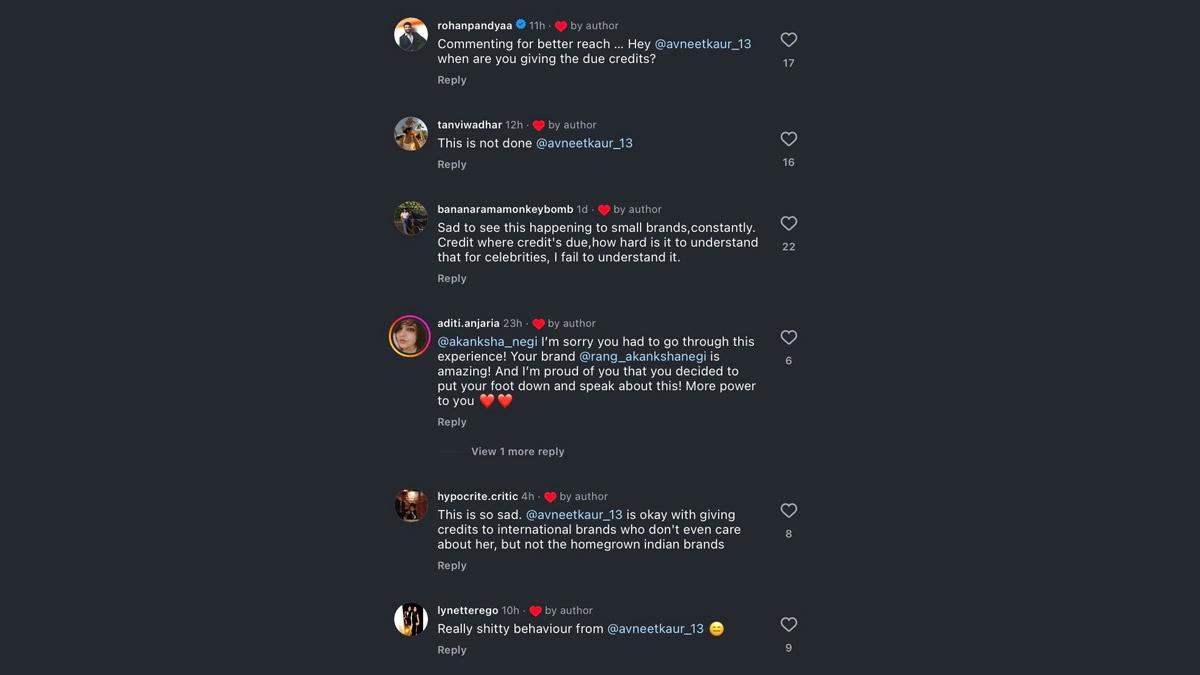The height and width of the screenshot is (675, 1200).
Task: Open the @rang_akankshanegi brand mention
Action: (643, 357)
